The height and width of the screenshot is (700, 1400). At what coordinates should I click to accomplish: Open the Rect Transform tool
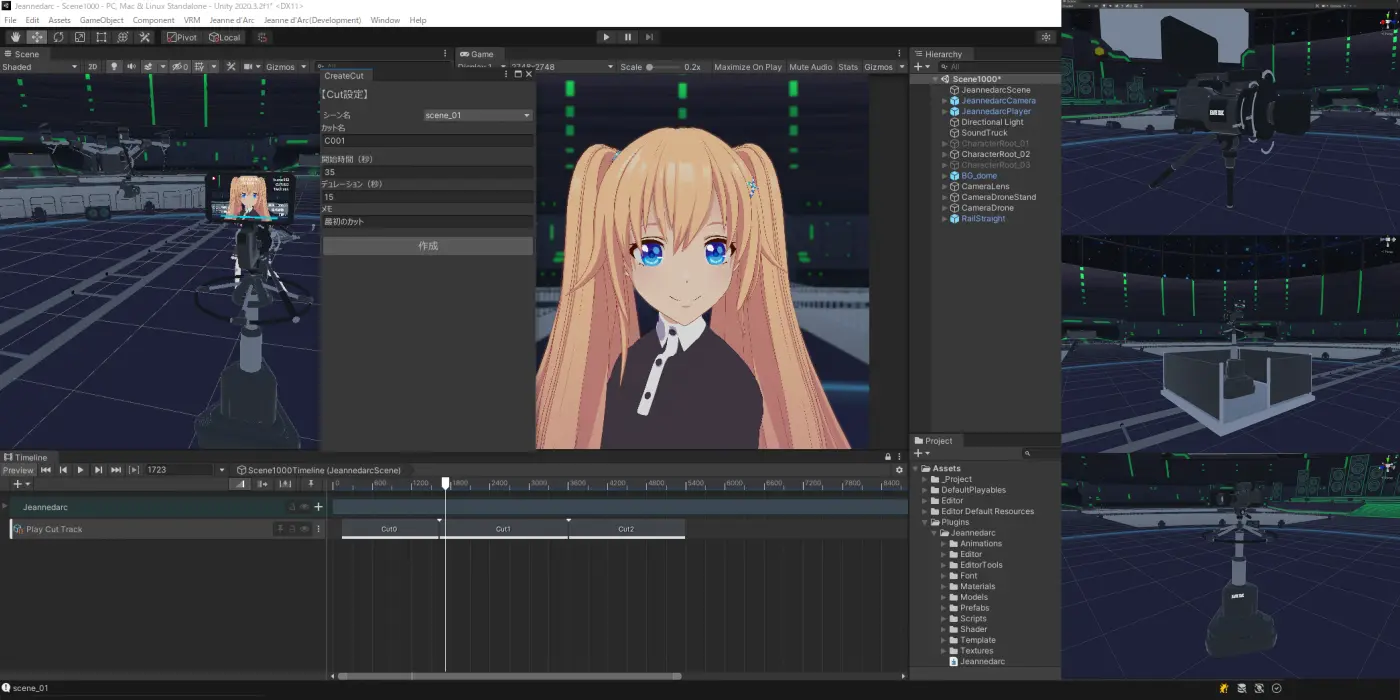tap(101, 36)
